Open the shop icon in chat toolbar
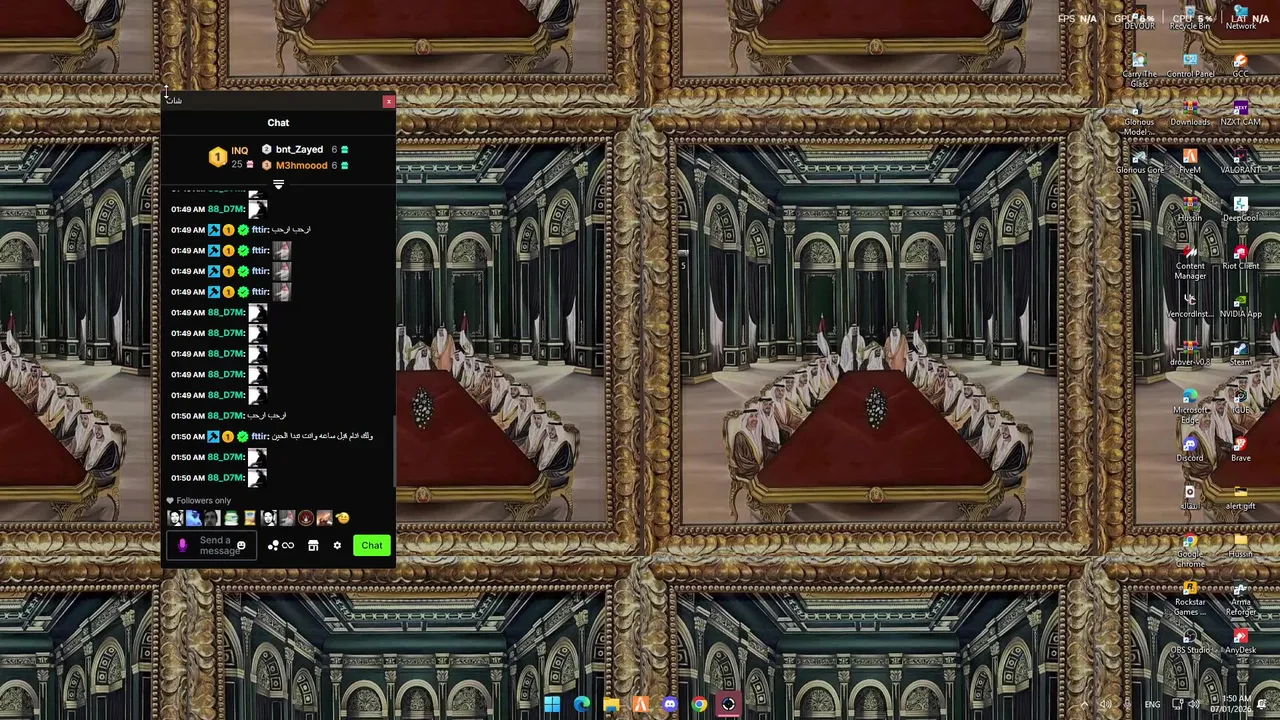The height and width of the screenshot is (720, 1280). (313, 545)
